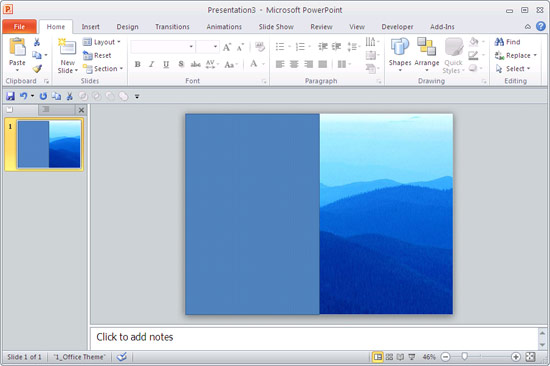Open PowerPoint Help question mark

(541, 26)
